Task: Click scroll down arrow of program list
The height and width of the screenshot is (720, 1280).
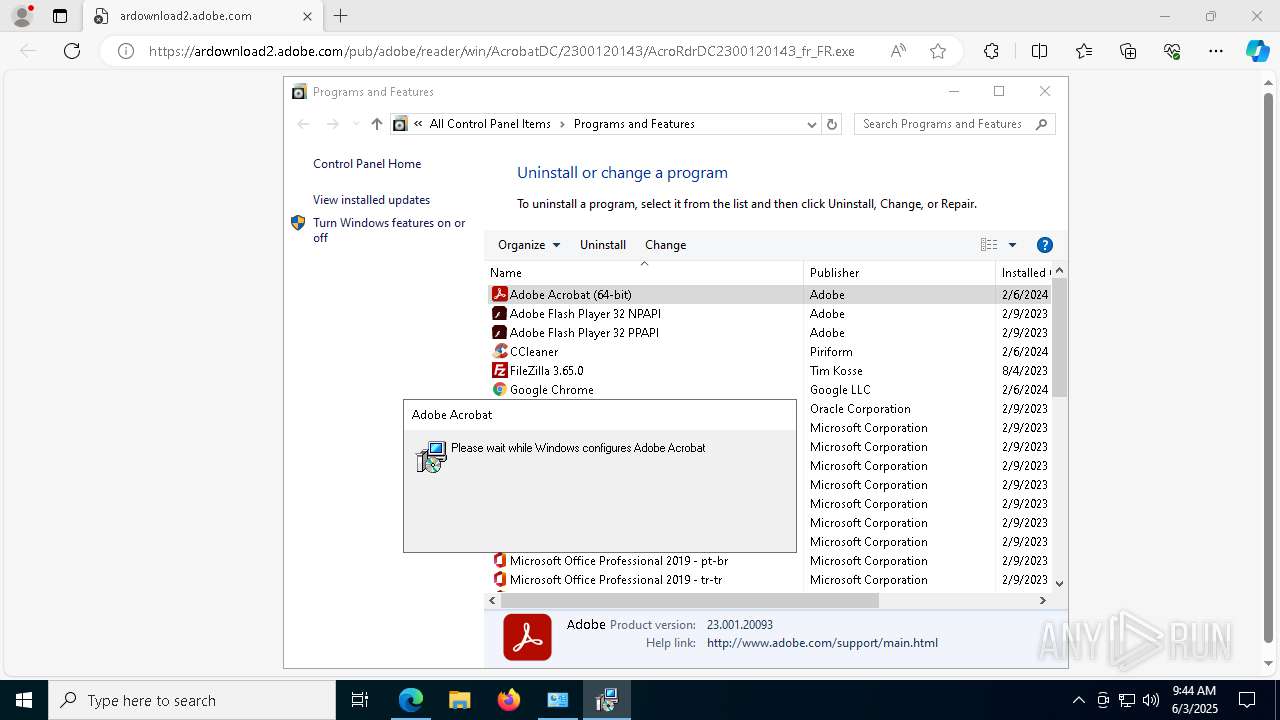Action: click(x=1059, y=583)
